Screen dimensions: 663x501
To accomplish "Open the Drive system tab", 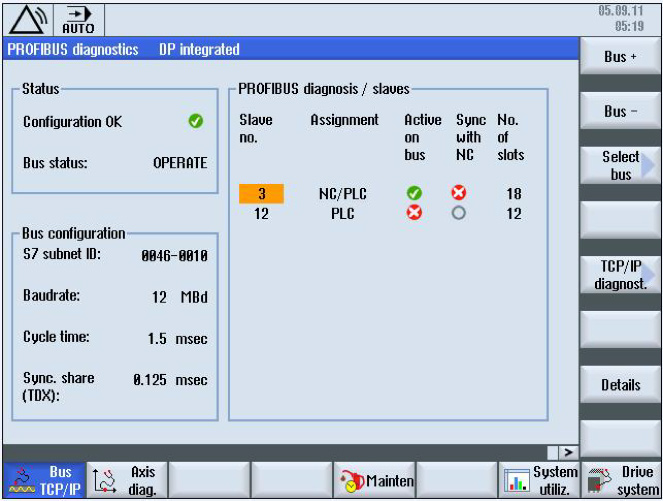I will tap(622, 481).
